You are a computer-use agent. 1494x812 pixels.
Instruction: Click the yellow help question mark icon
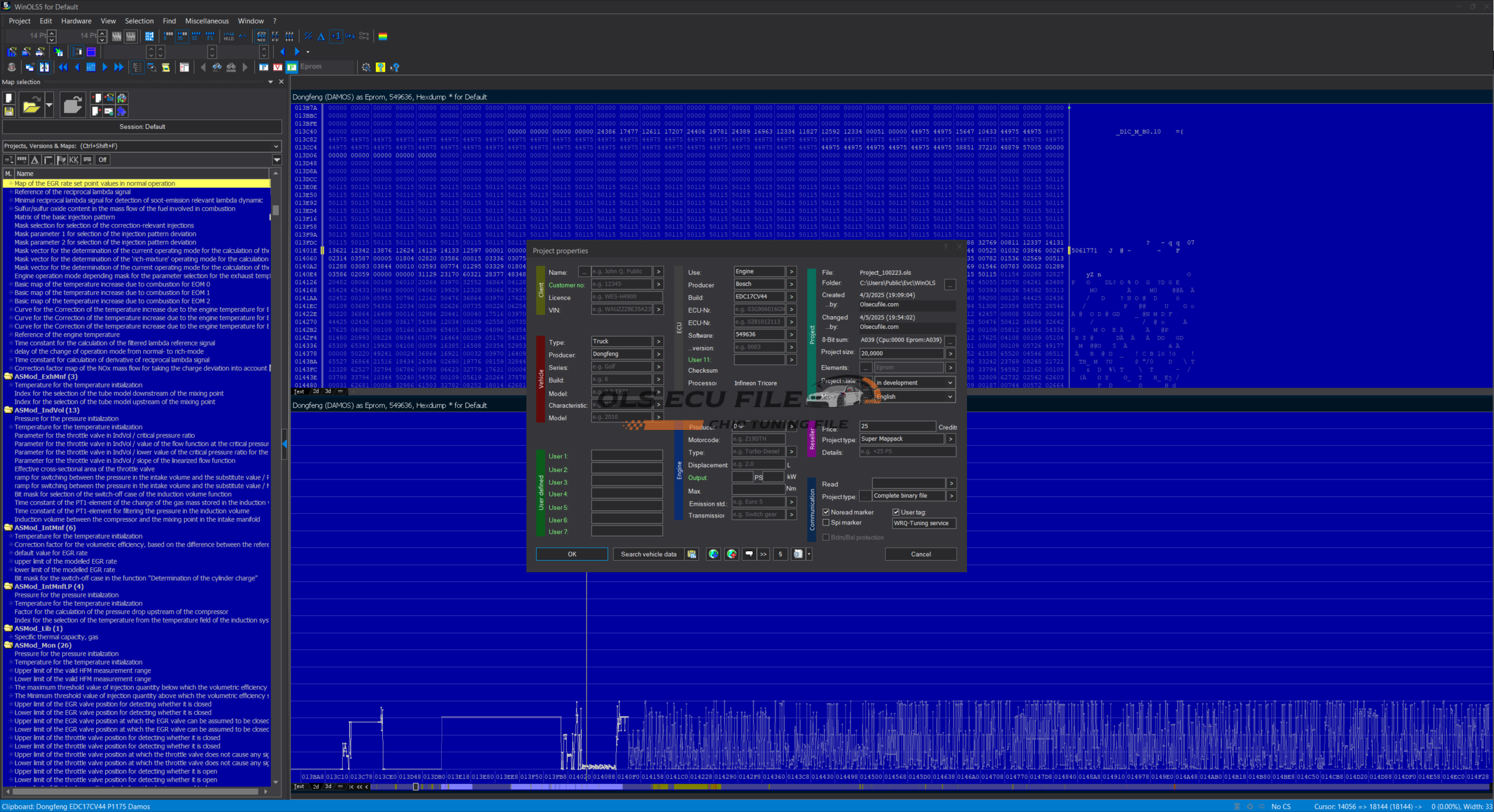381,67
